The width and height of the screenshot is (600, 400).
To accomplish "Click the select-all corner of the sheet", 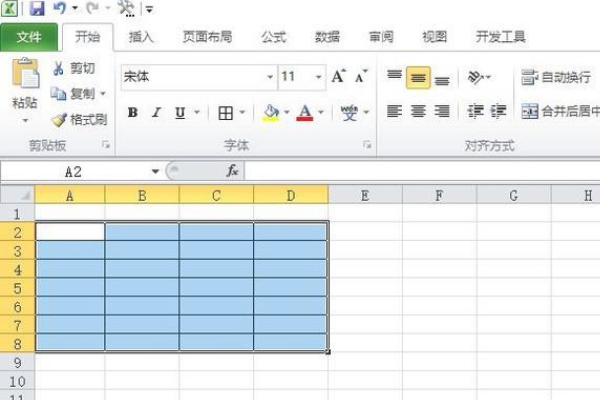I will click(17, 195).
